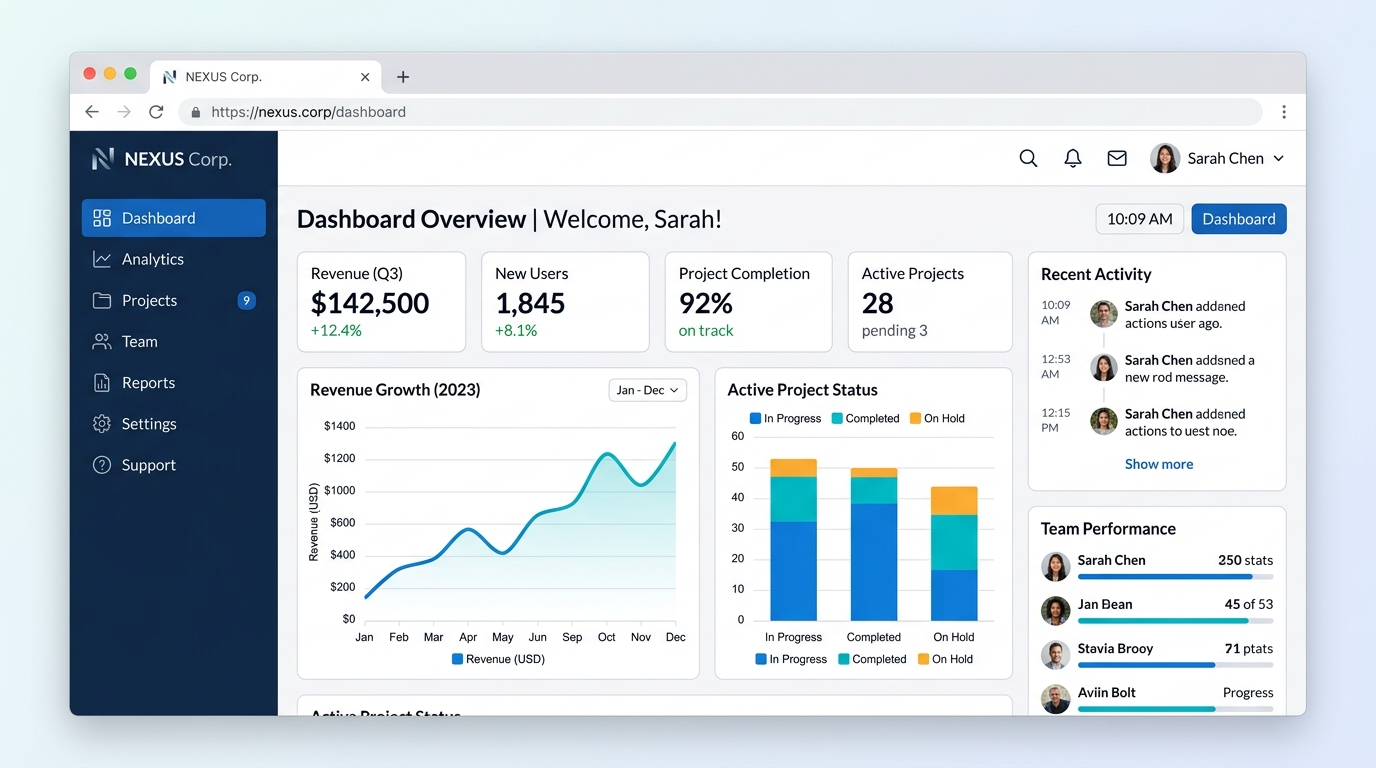Open the Team section
Viewport: 1376px width, 768px height.
[174, 341]
